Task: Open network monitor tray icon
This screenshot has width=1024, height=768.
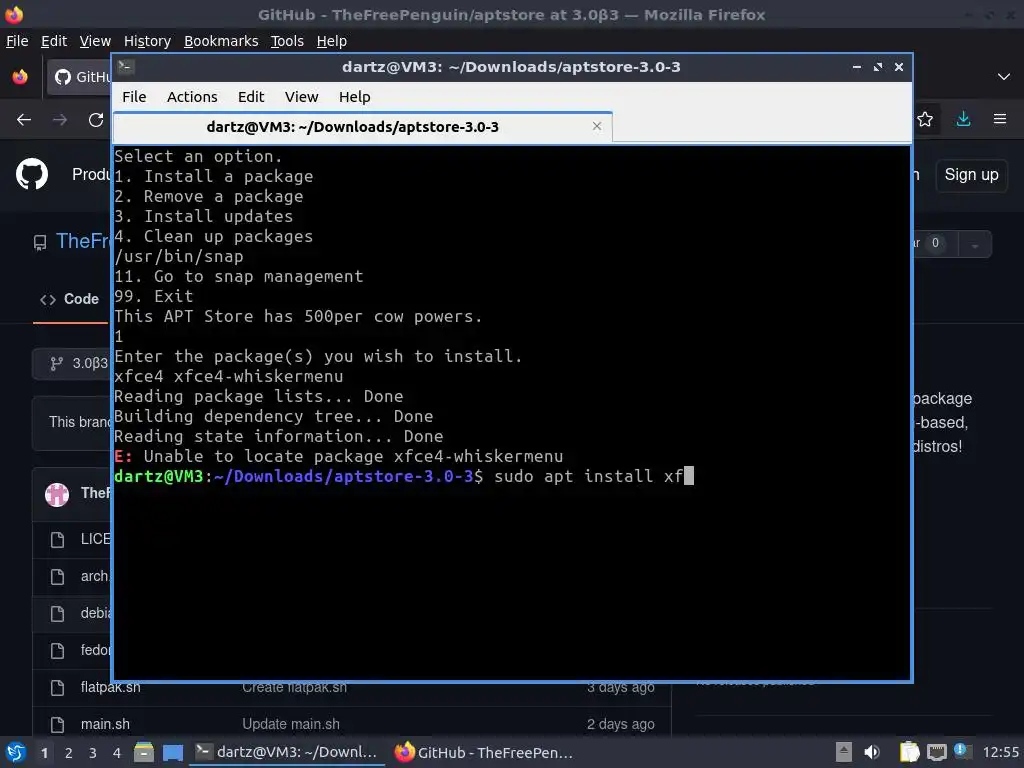Action: click(x=936, y=752)
